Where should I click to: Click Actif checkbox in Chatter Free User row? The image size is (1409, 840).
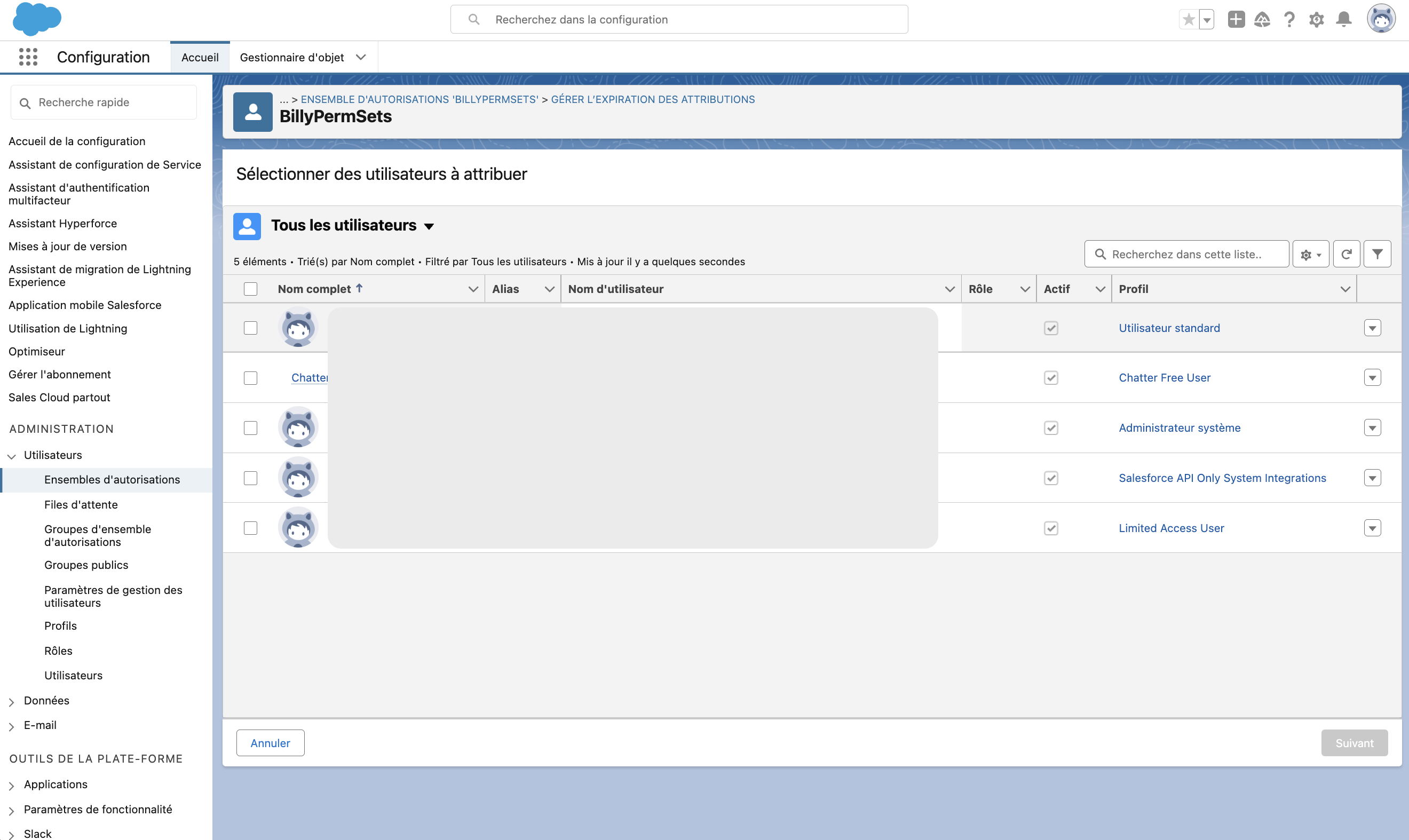tap(1051, 377)
